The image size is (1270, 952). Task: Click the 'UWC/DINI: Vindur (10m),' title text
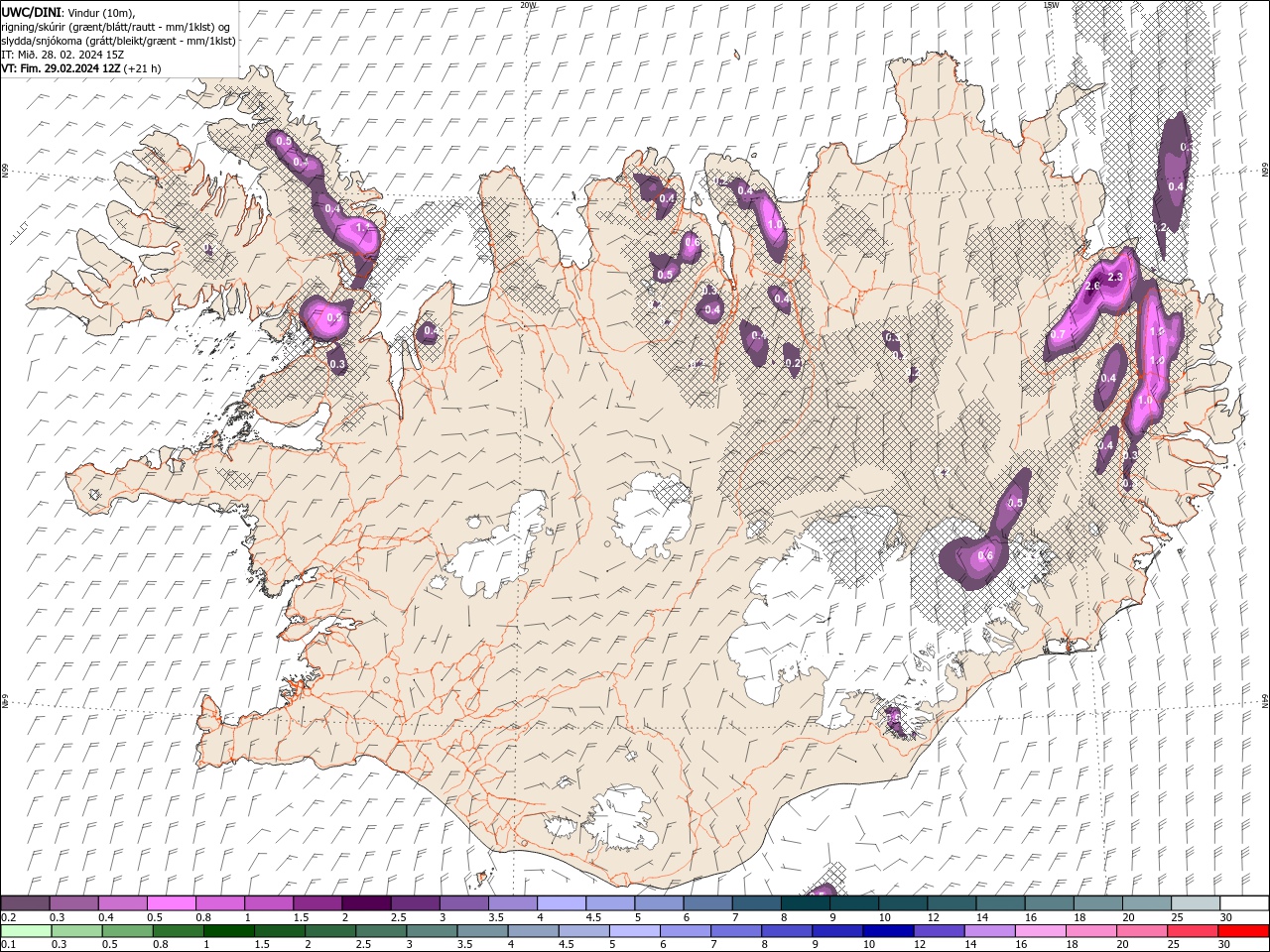[68, 12]
